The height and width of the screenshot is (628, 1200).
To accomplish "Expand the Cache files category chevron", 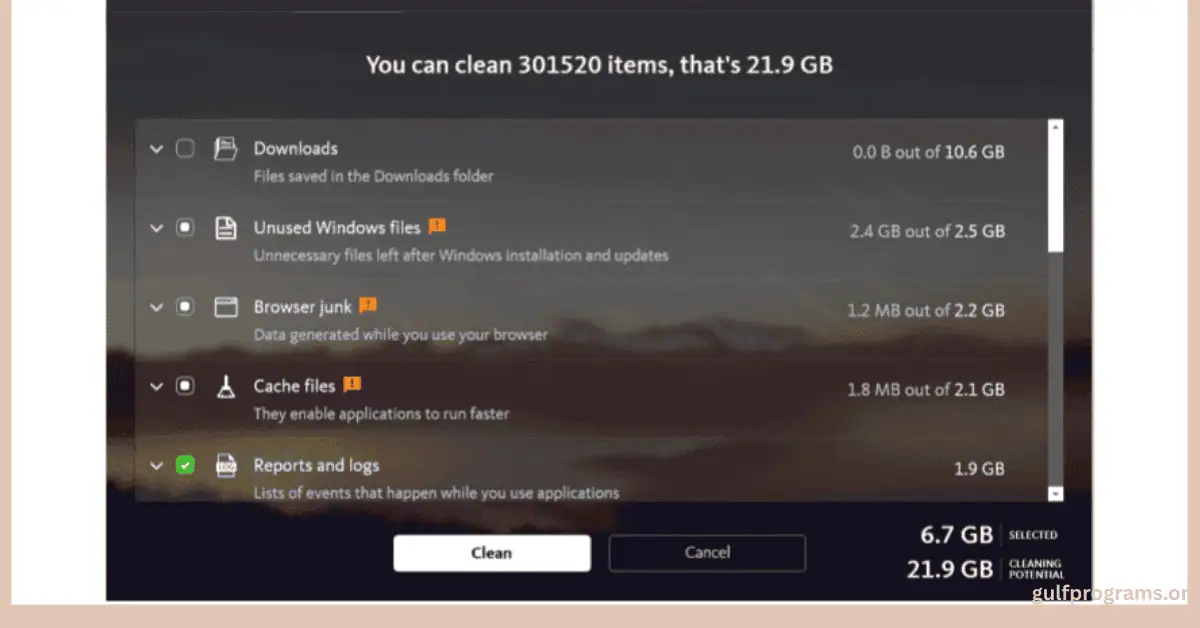I will coord(156,386).
